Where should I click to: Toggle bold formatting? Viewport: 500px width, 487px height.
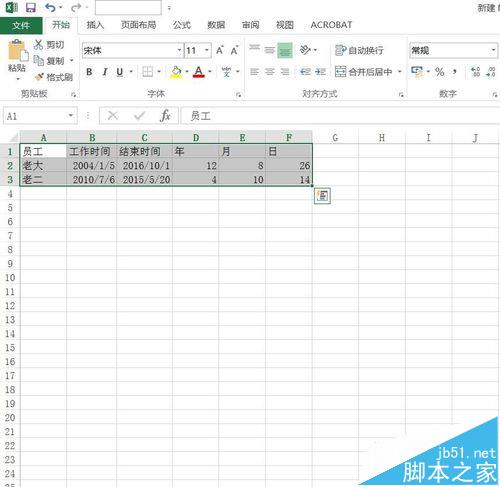click(89, 72)
